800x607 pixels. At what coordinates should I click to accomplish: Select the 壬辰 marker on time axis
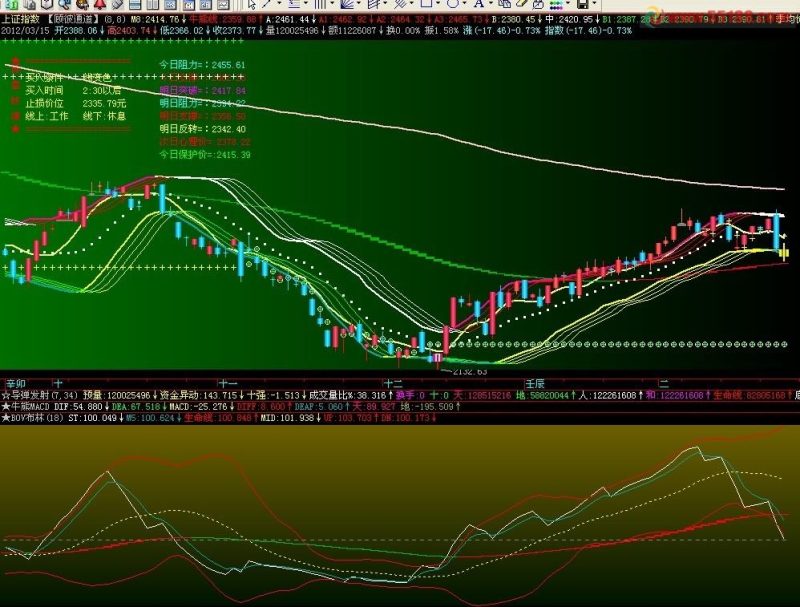(536, 384)
